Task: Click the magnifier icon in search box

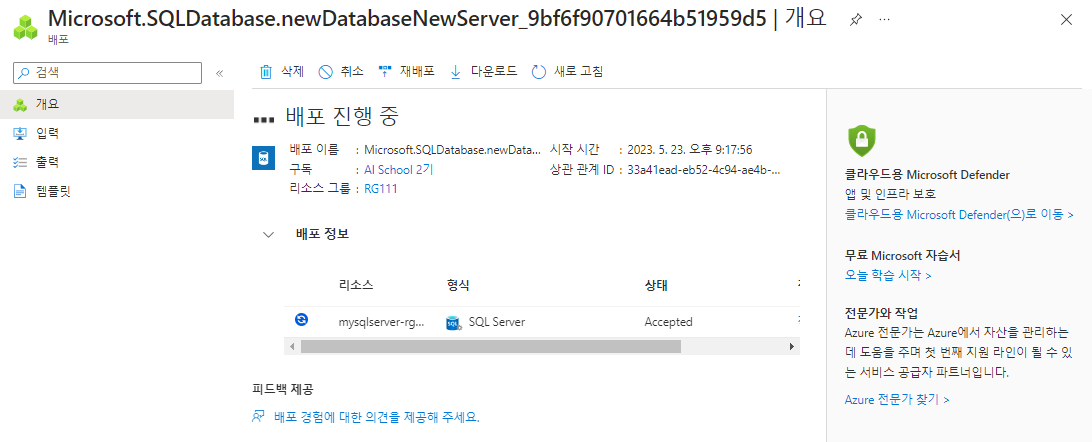Action: tap(24, 72)
